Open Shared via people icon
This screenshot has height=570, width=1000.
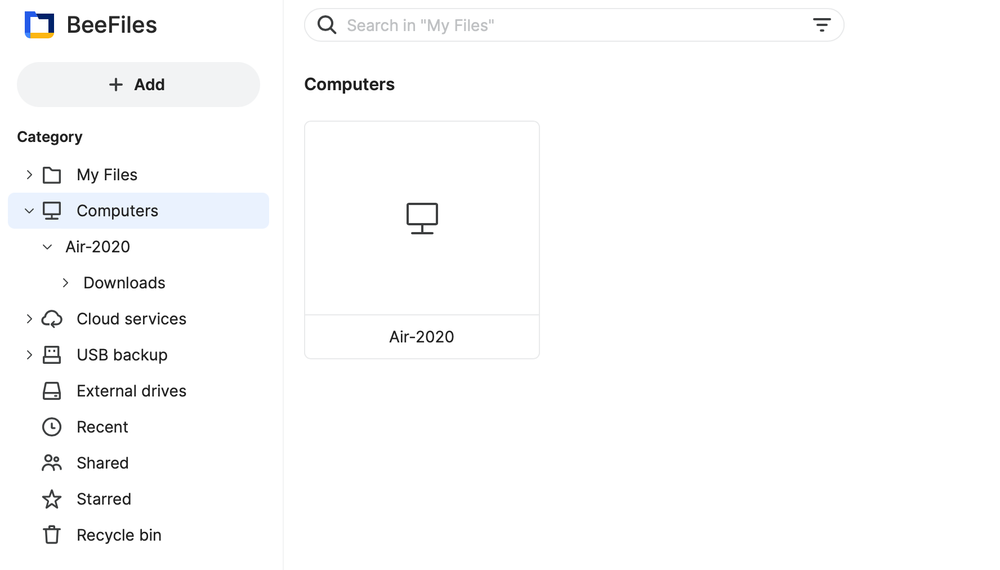click(52, 463)
